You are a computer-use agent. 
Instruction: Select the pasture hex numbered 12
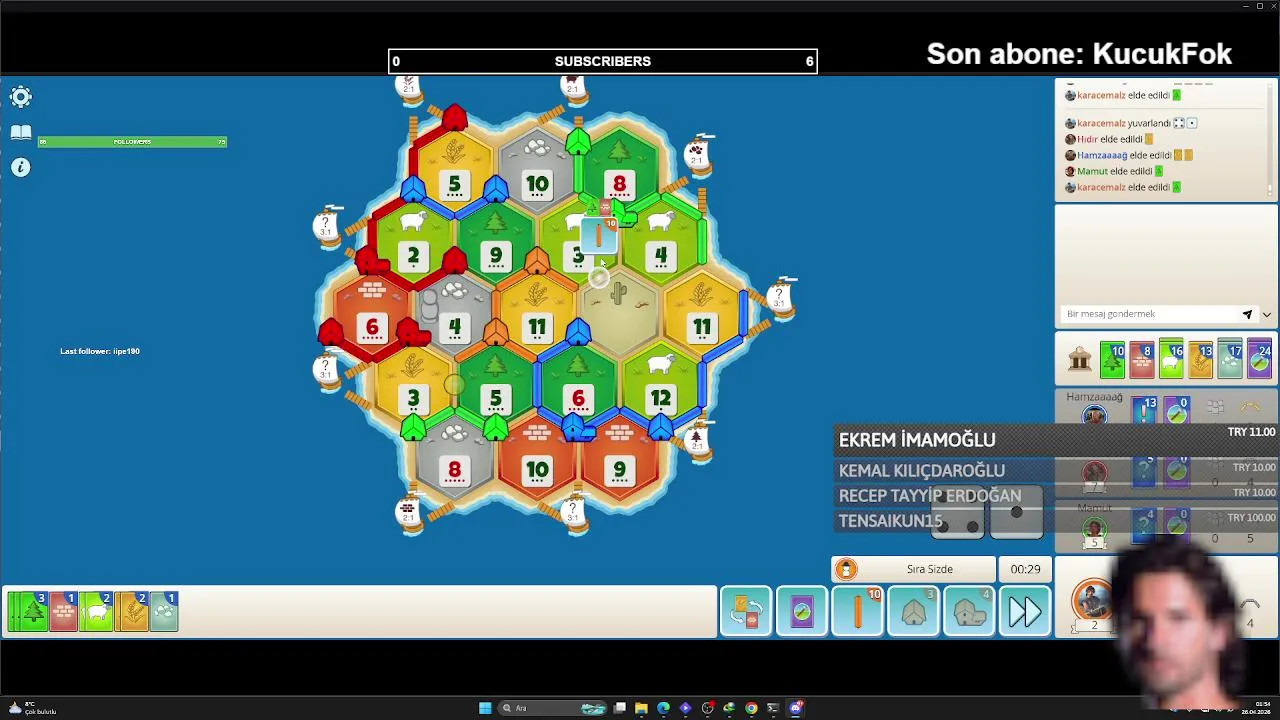[660, 388]
